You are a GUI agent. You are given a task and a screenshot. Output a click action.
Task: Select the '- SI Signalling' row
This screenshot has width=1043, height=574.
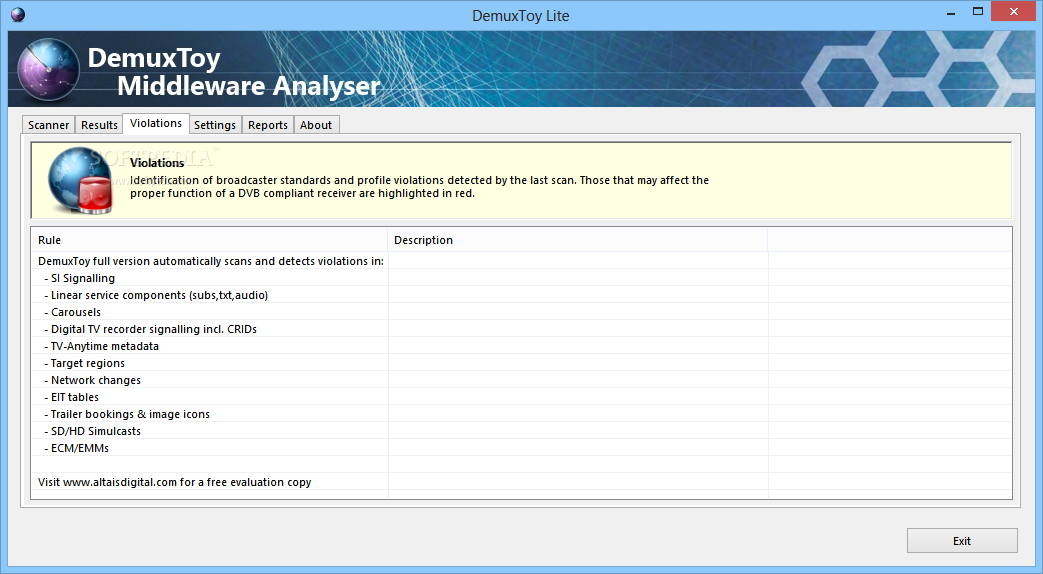522,278
